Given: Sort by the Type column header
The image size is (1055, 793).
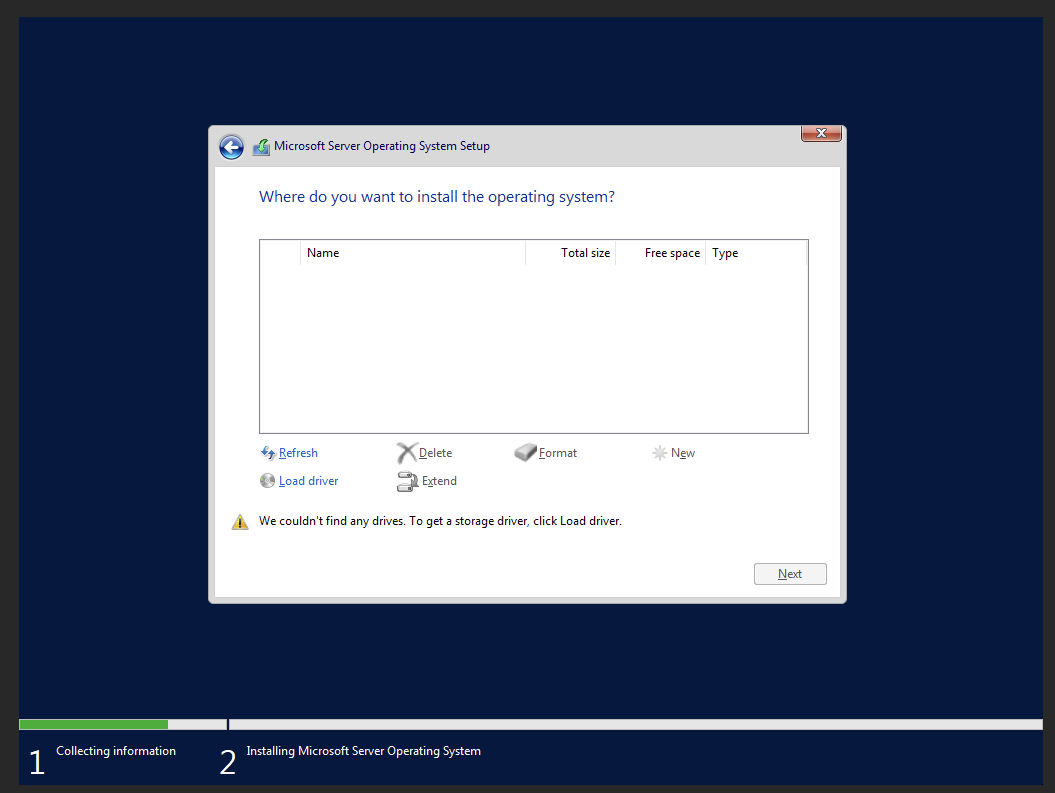Looking at the screenshot, I should point(756,253).
